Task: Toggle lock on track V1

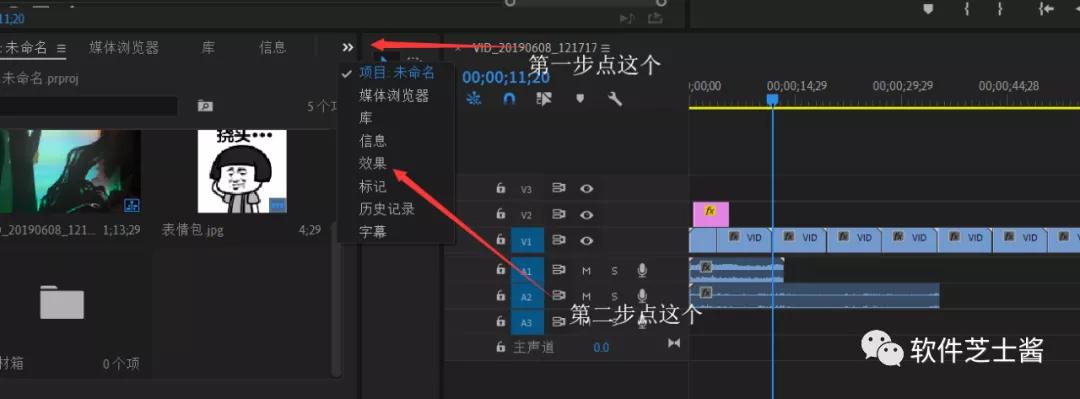Action: coord(501,241)
